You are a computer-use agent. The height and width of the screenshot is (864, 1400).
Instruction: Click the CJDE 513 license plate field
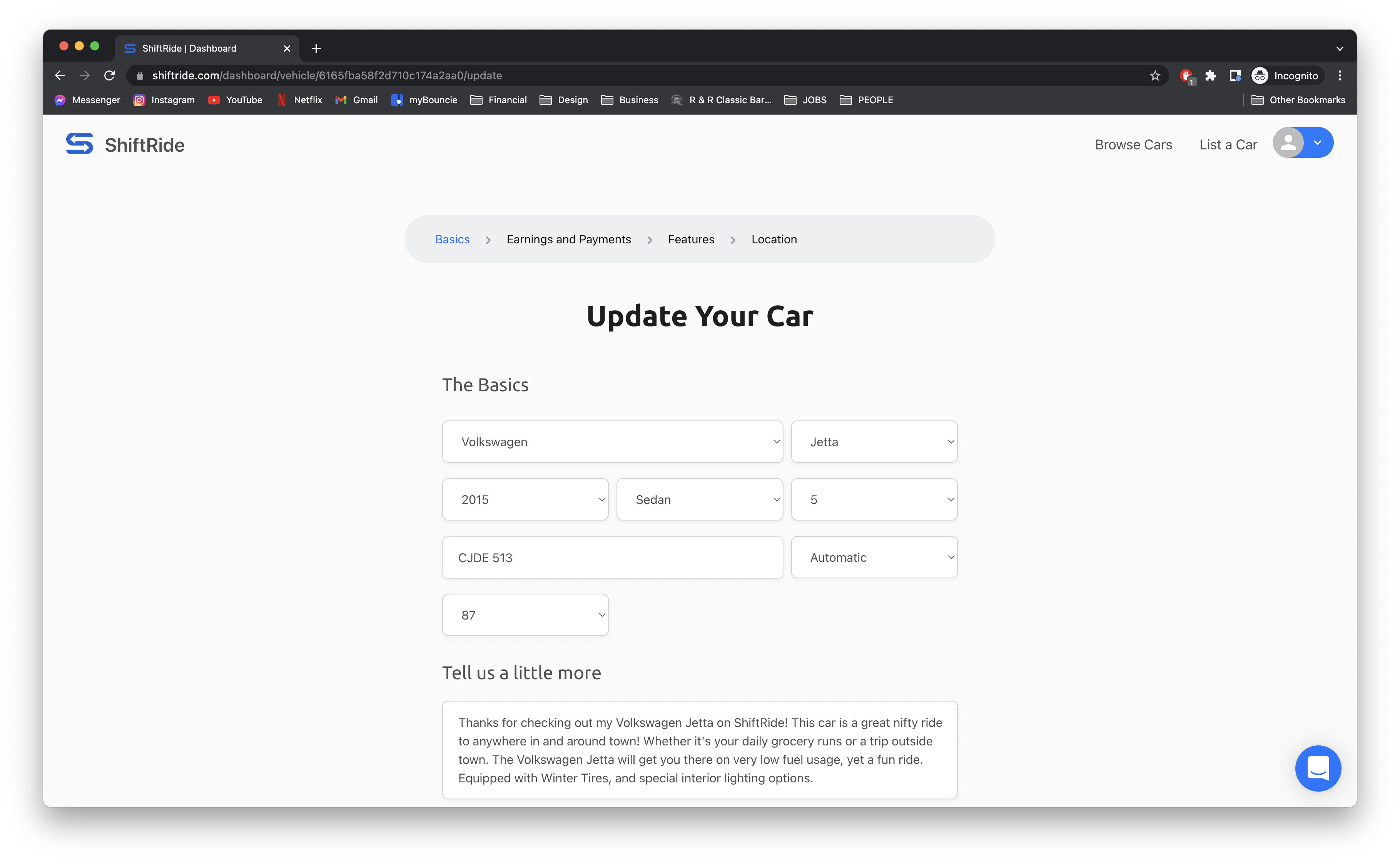pos(612,557)
